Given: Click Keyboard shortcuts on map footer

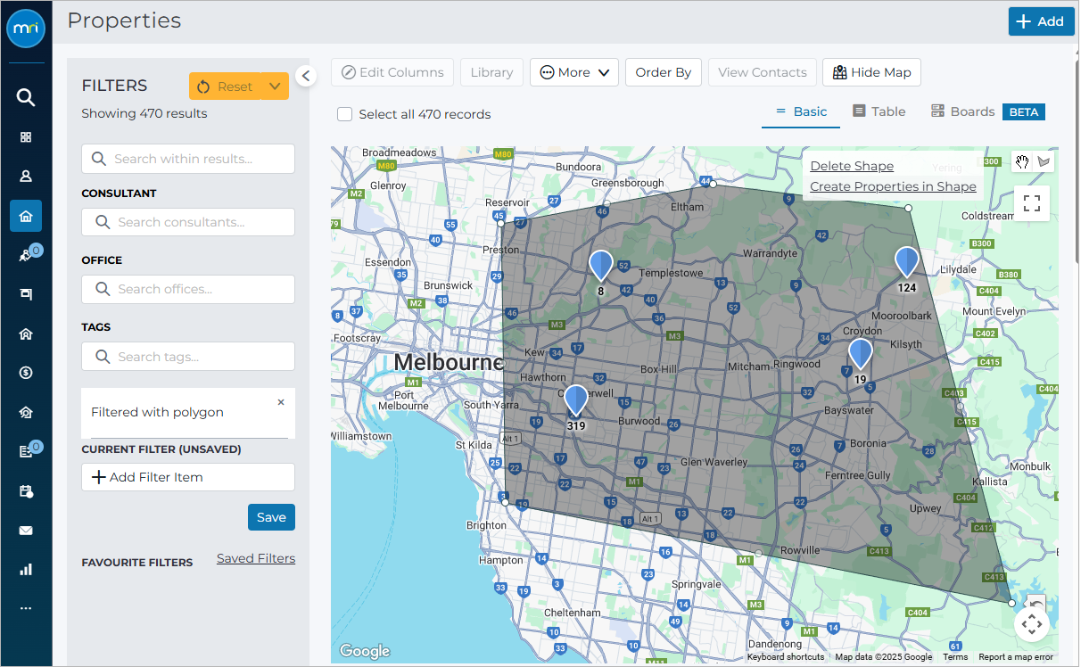Looking at the screenshot, I should [x=786, y=657].
